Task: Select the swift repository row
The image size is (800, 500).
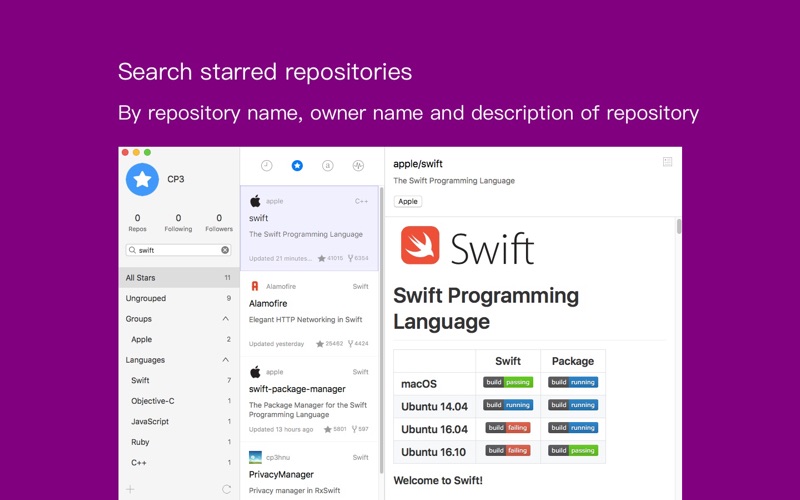Action: 309,228
